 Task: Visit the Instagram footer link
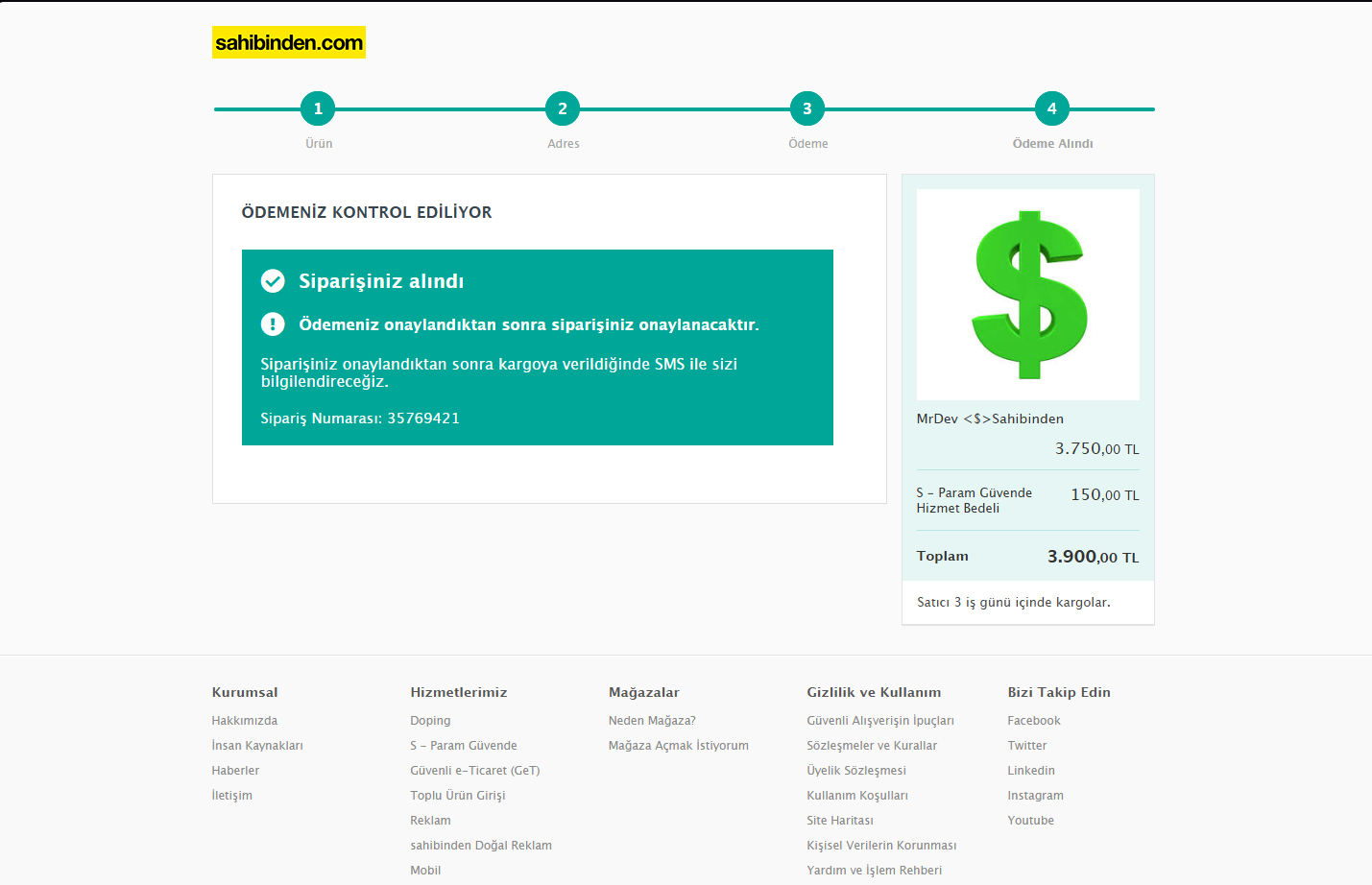coord(1036,796)
